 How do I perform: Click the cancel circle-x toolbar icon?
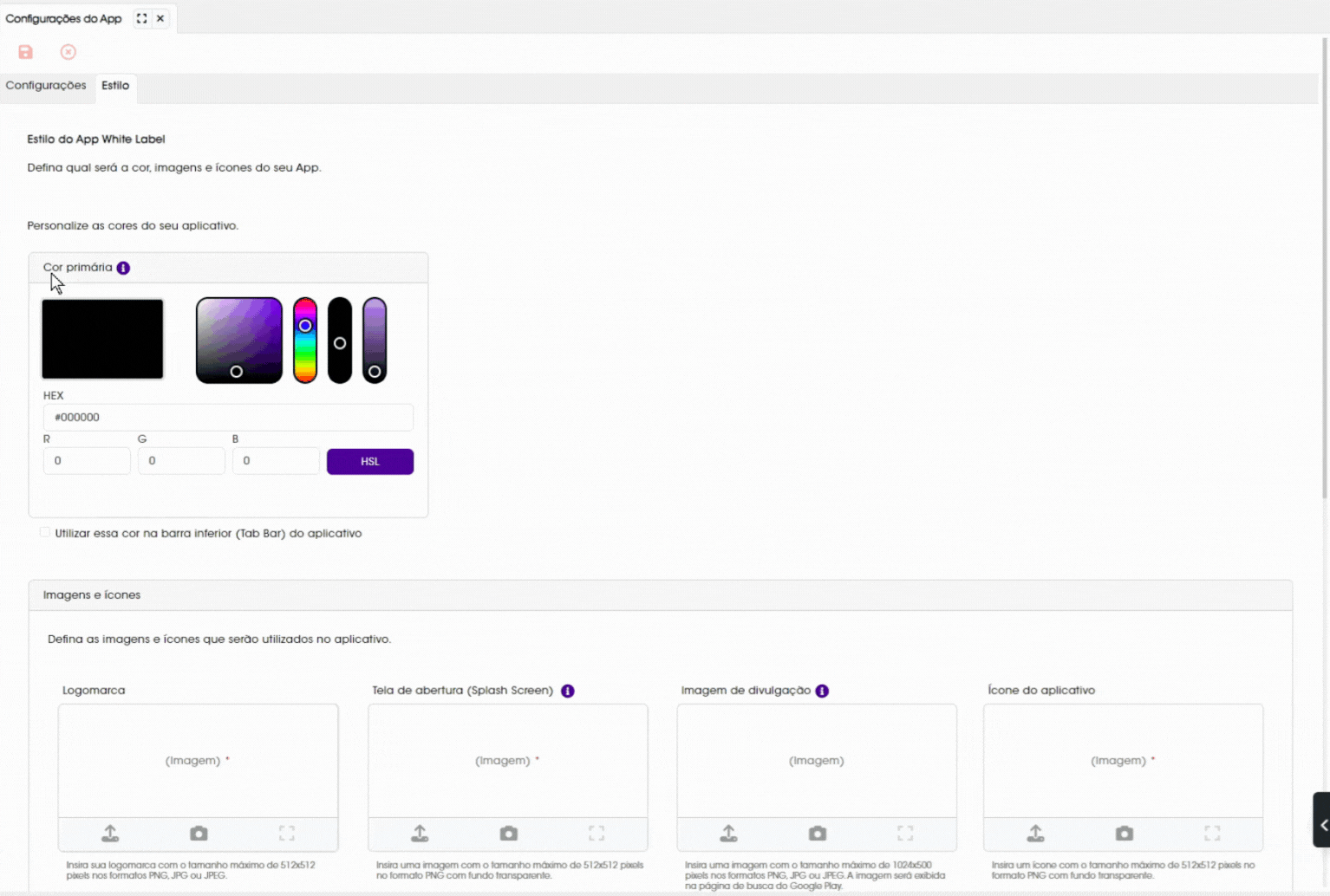point(68,52)
